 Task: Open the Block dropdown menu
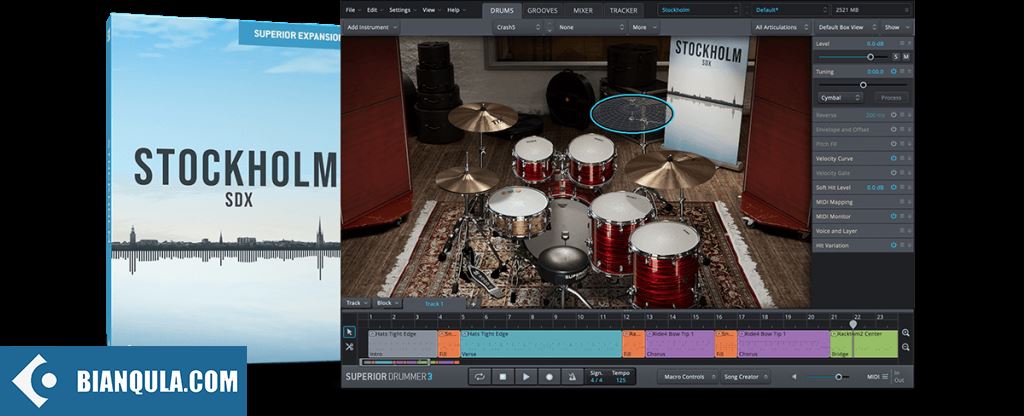pyautogui.click(x=388, y=303)
